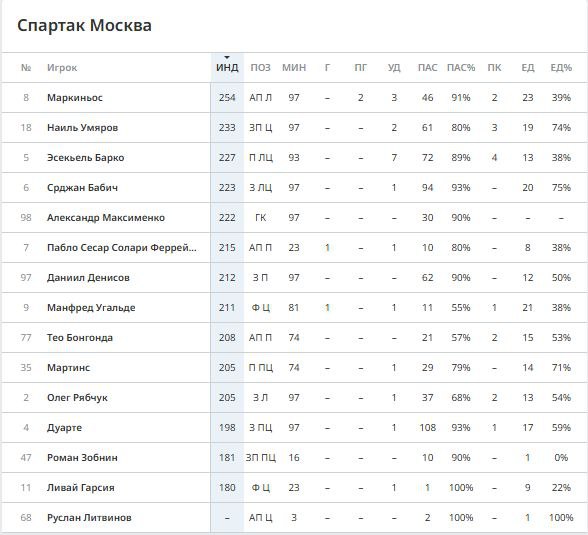588x535 pixels.
Task: Open player Маркиньос profile
Action: [75, 97]
